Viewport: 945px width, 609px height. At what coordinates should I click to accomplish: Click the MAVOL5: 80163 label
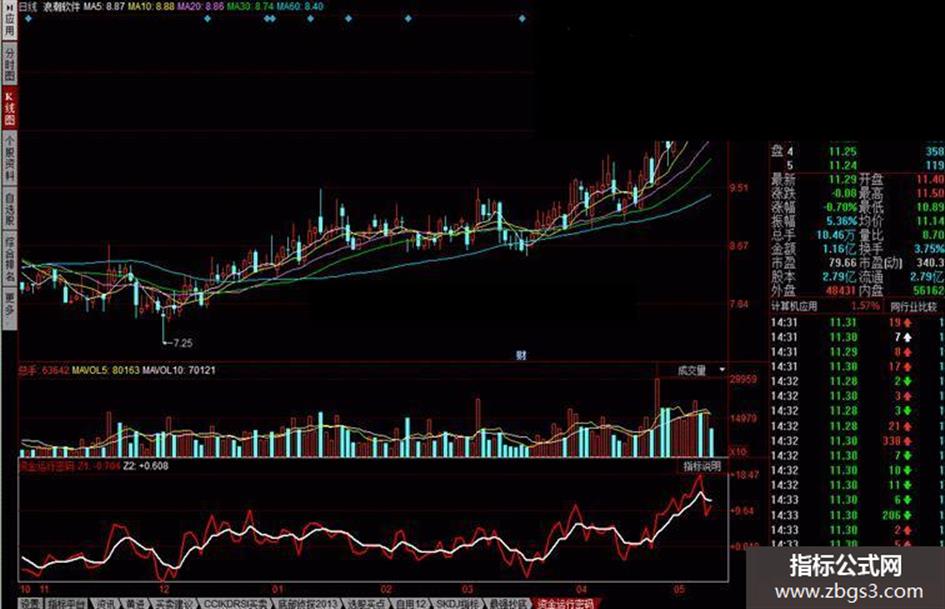pyautogui.click(x=105, y=370)
